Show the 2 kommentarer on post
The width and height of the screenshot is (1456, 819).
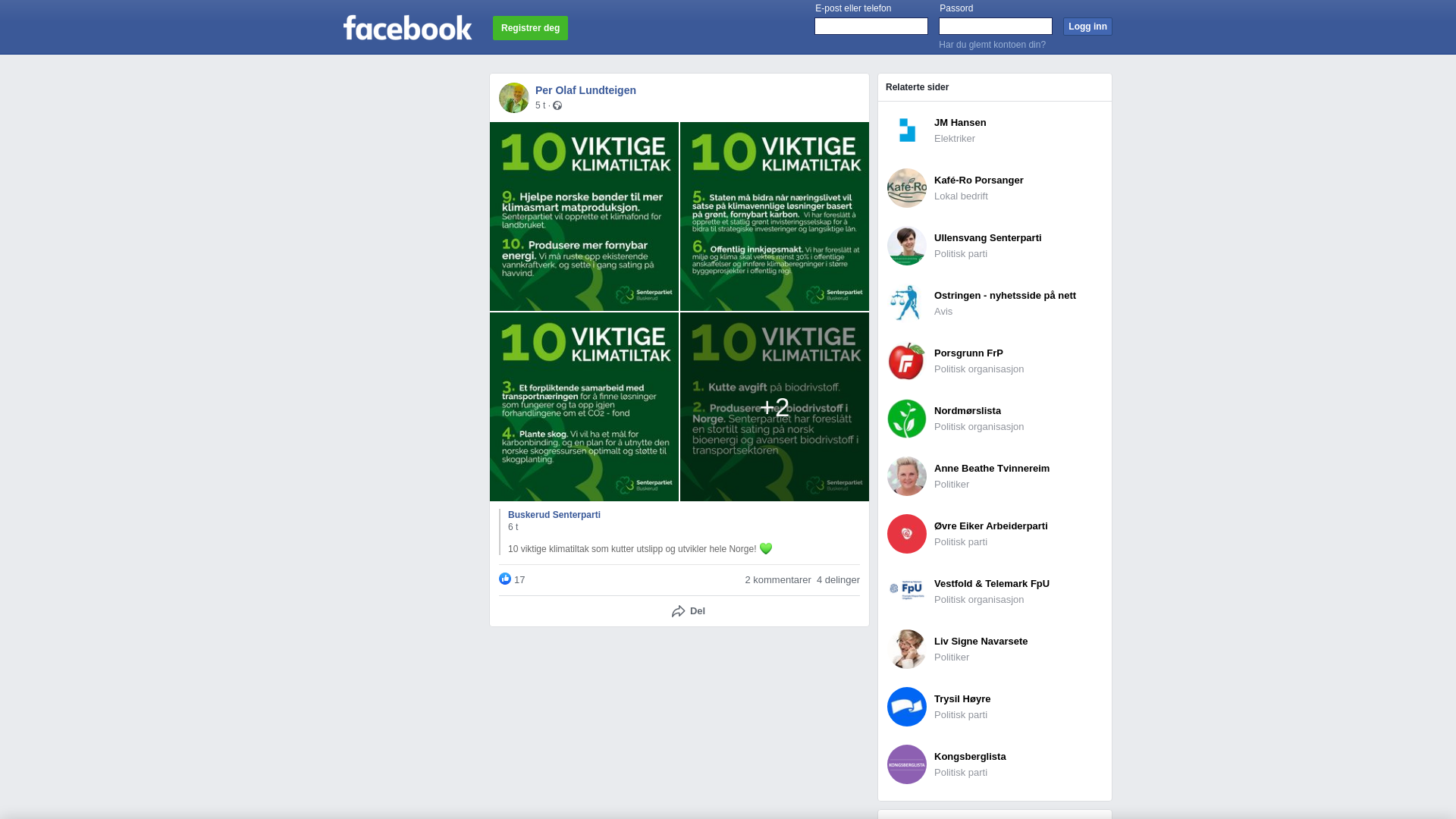pos(778,580)
